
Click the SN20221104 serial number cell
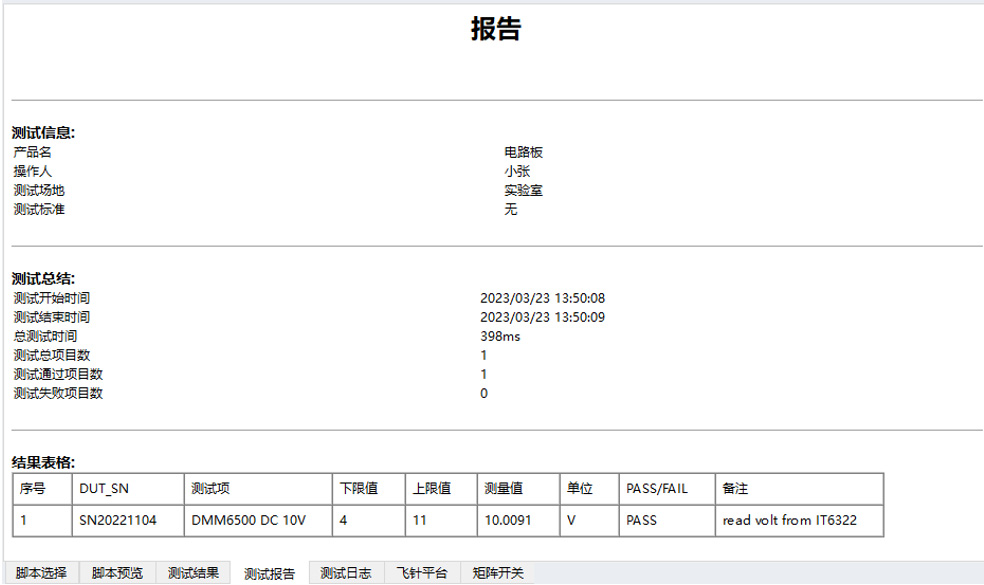(x=118, y=521)
